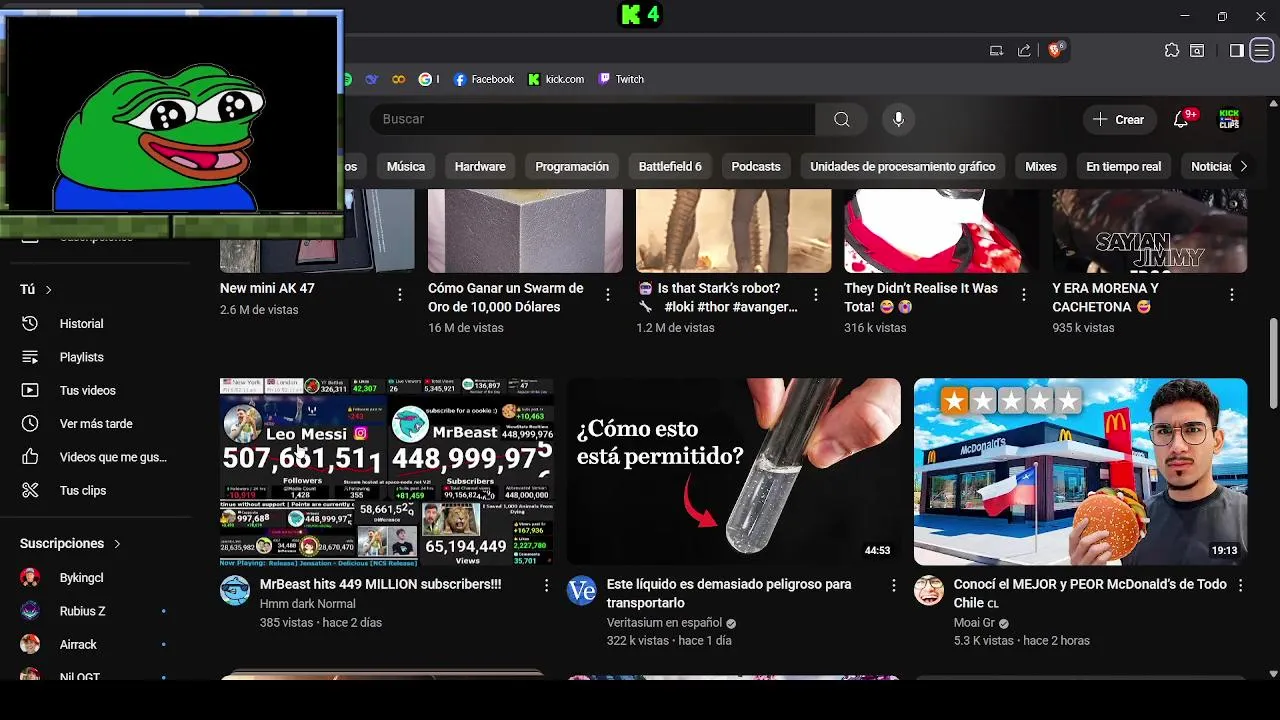Open the kick.com bookmark
This screenshot has width=1280, height=720.
pyautogui.click(x=556, y=79)
